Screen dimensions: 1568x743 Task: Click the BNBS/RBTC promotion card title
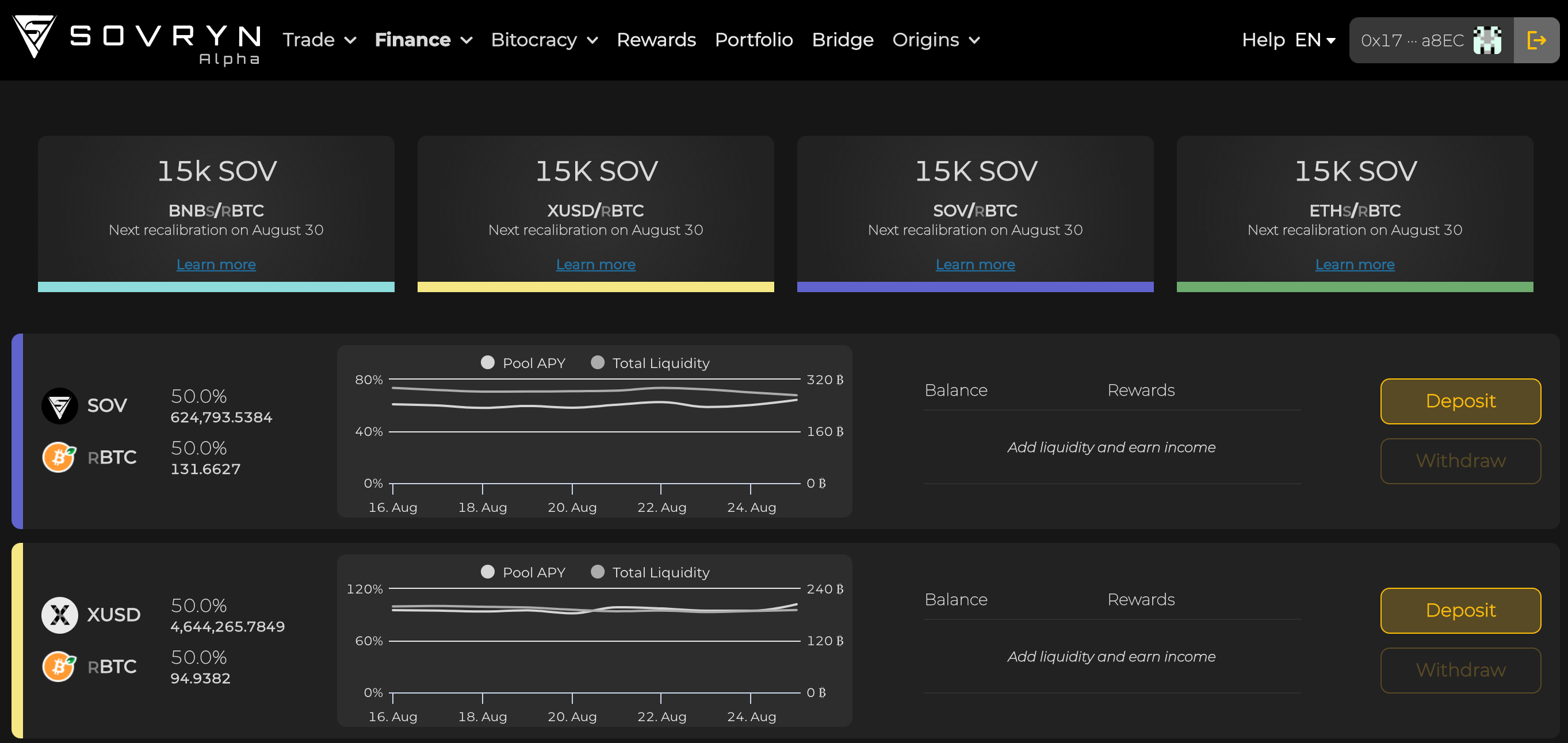[217, 171]
